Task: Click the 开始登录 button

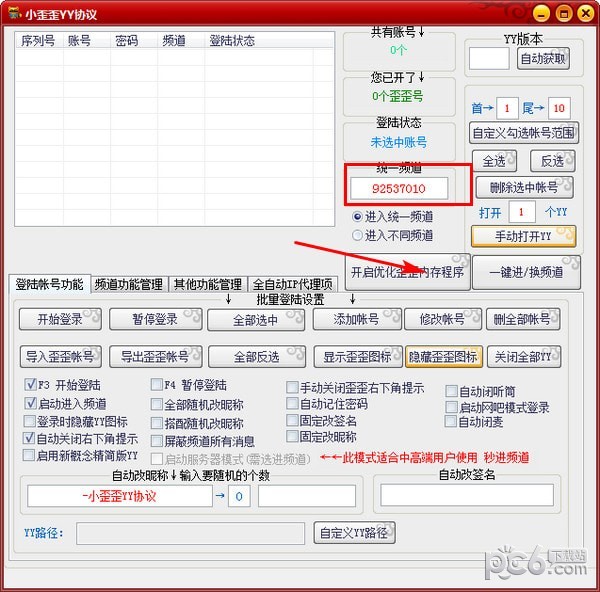Action: coord(60,319)
